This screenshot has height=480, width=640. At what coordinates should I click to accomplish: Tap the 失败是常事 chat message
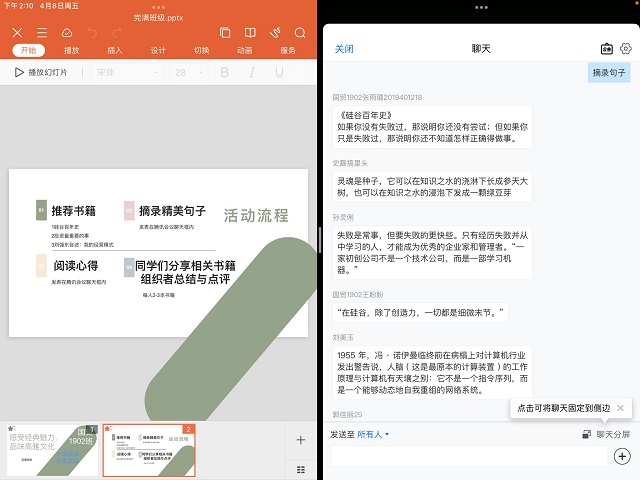click(432, 252)
